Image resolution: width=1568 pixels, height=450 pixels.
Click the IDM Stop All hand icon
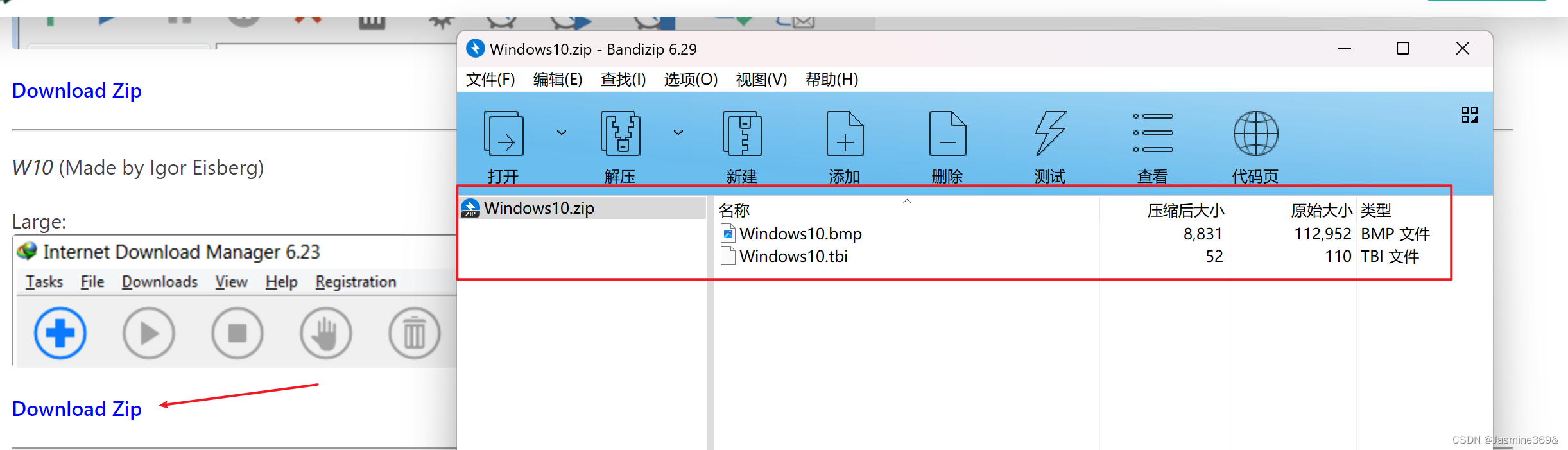click(326, 333)
